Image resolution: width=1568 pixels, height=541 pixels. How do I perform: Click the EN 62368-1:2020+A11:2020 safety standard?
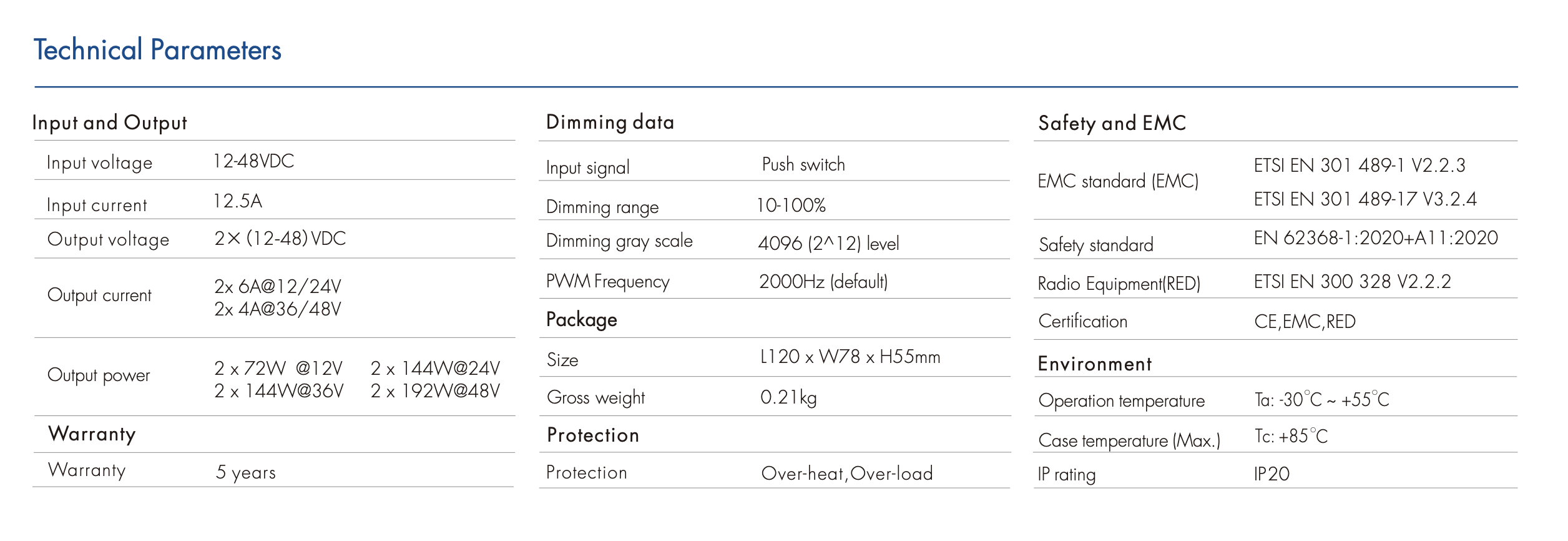pos(1376,238)
